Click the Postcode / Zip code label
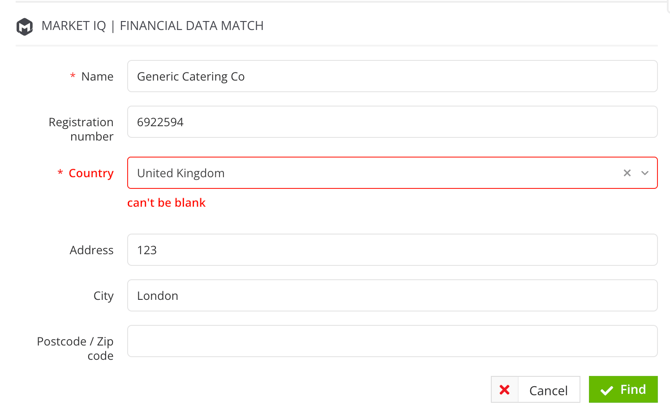670x418 pixels. [75, 348]
